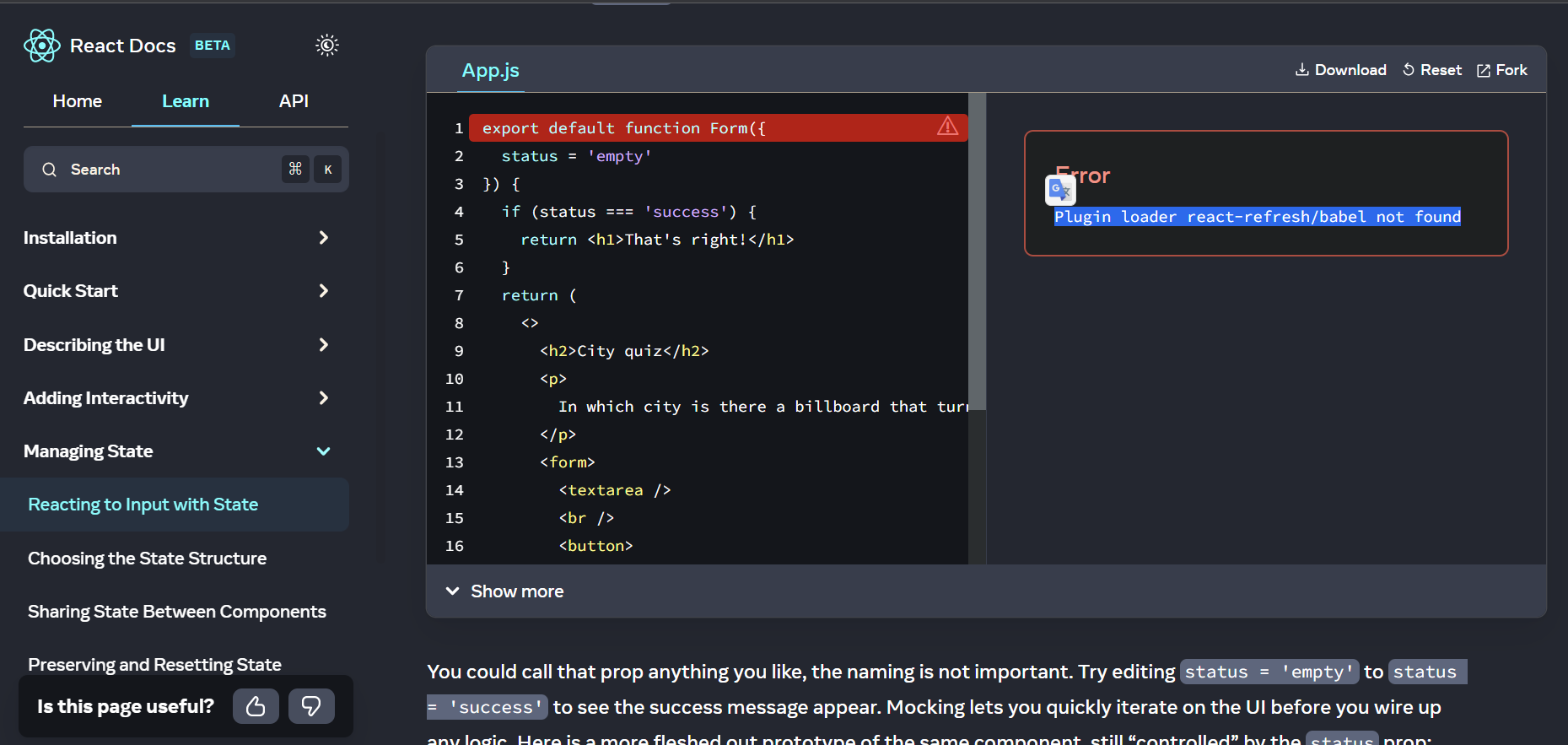This screenshot has width=1568, height=745.
Task: Click the Error heading in preview
Action: click(x=1083, y=175)
